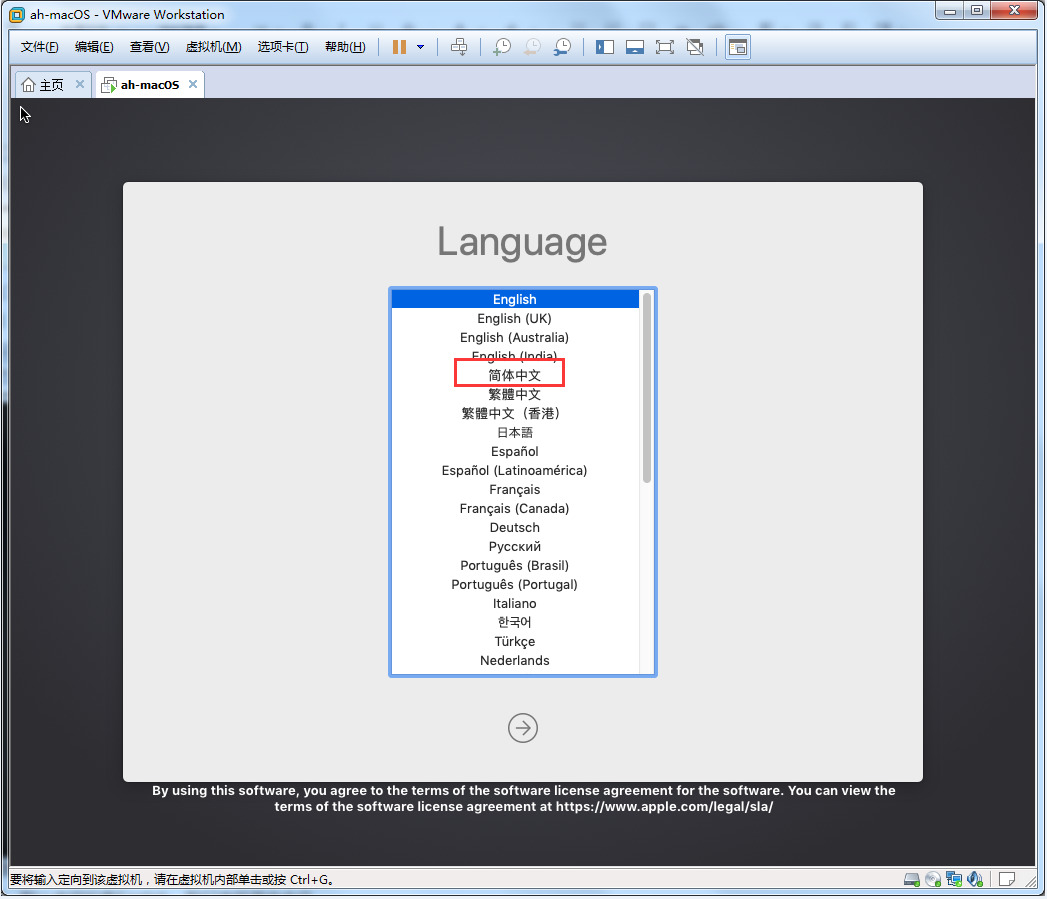Open the snapshot manager icon
This screenshot has height=899, width=1047.
coord(563,47)
